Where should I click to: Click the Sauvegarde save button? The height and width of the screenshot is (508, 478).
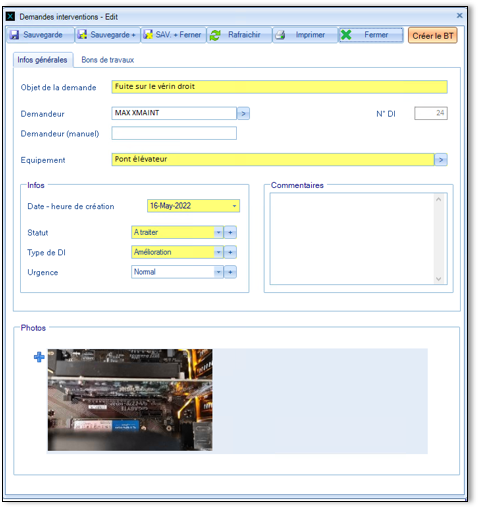pyautogui.click(x=40, y=35)
